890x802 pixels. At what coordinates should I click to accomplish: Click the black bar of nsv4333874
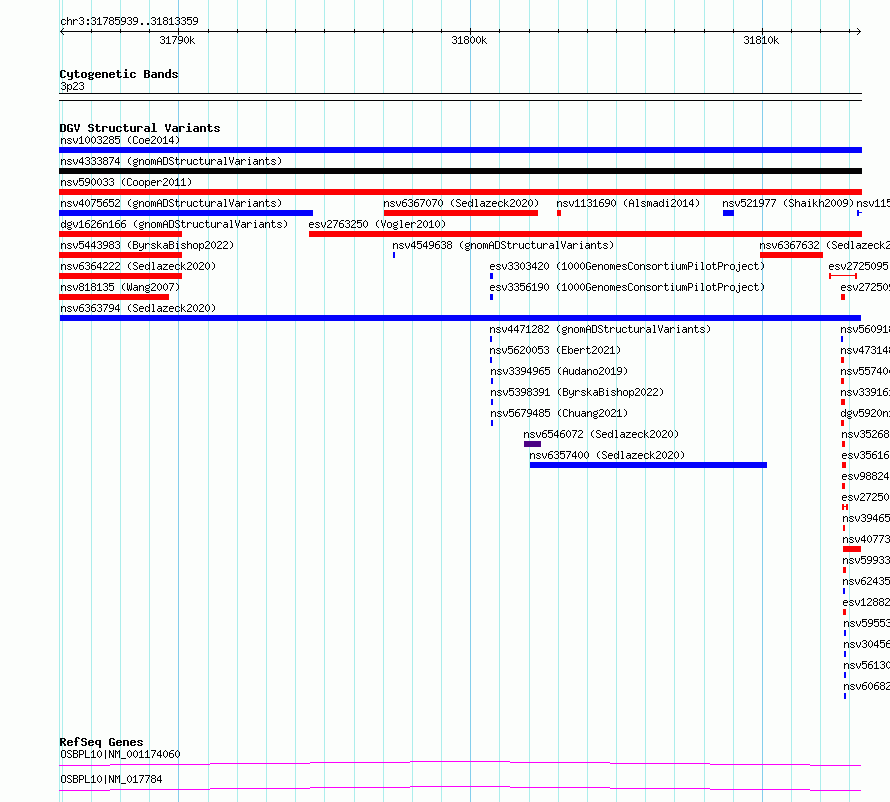point(460,171)
